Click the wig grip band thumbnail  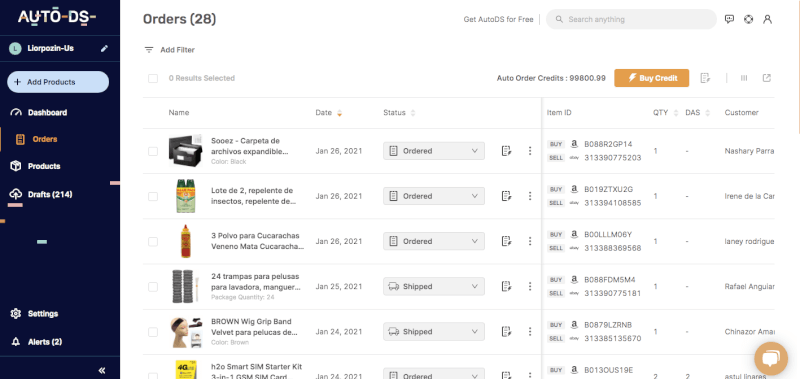pyautogui.click(x=185, y=332)
